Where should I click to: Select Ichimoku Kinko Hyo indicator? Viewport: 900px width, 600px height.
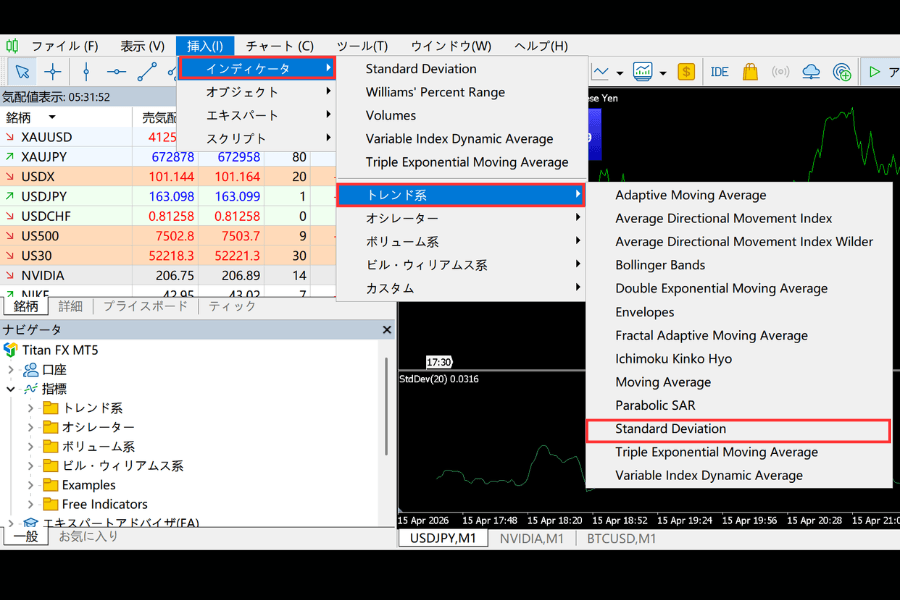674,359
